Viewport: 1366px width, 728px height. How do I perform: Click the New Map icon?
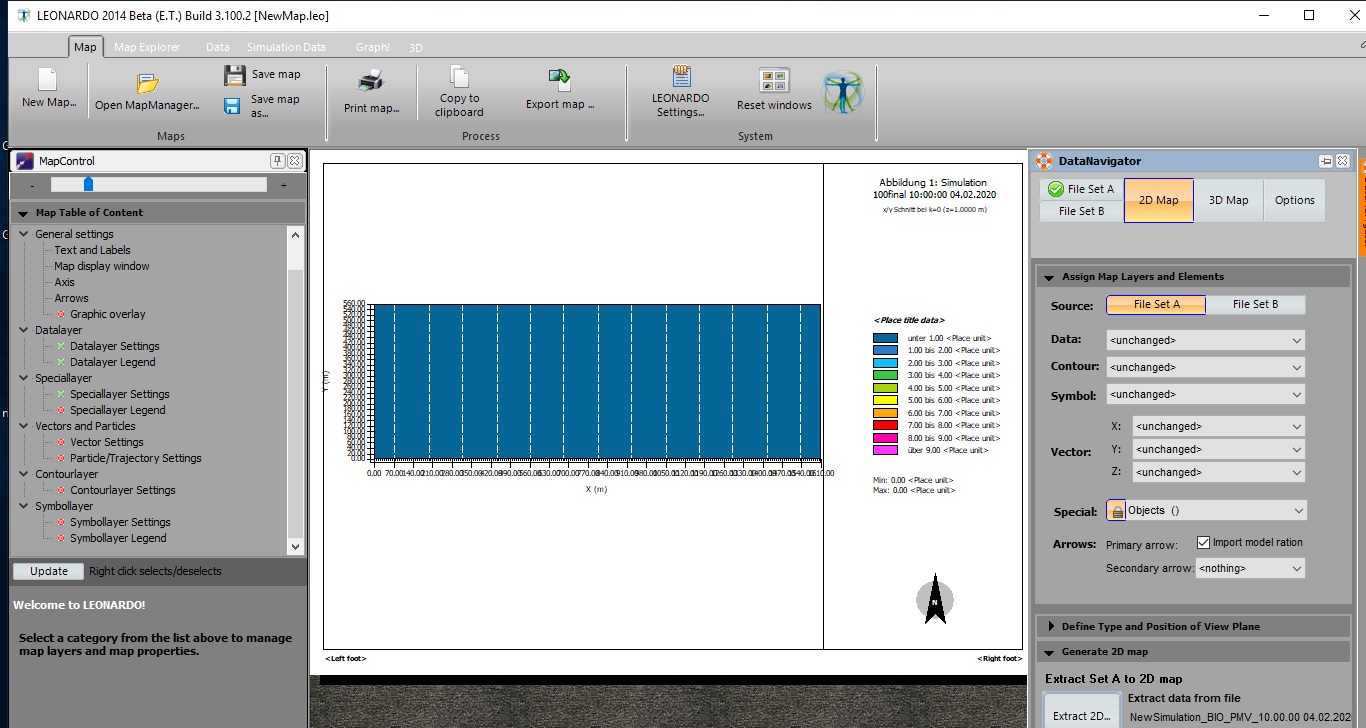tap(47, 80)
